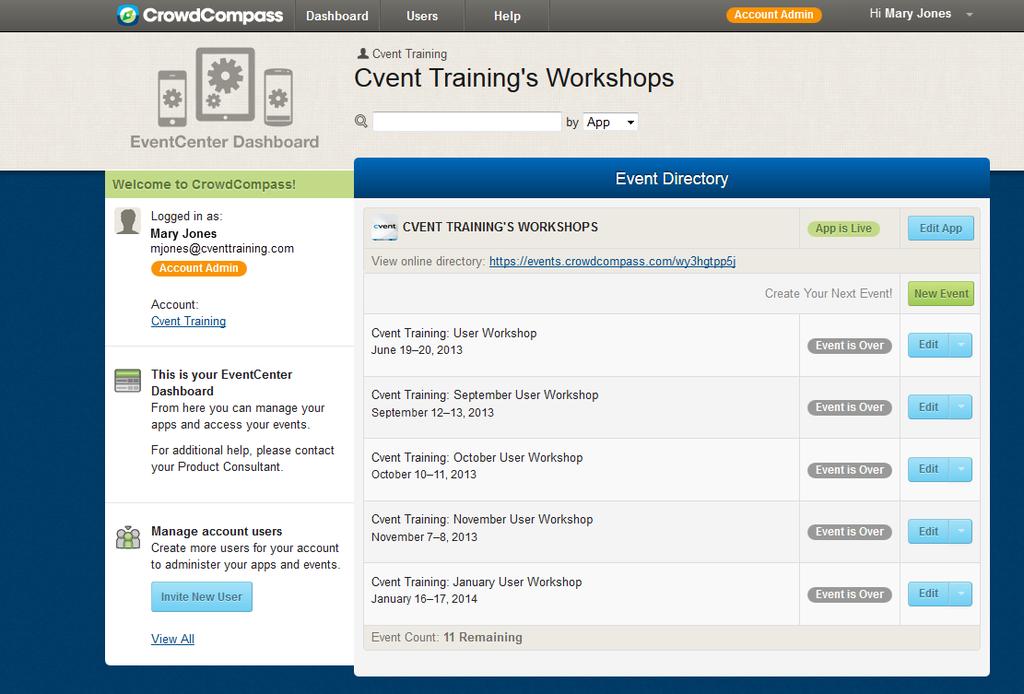The image size is (1024, 694).
Task: Click Event is Over badge for September workshop
Action: [x=849, y=407]
